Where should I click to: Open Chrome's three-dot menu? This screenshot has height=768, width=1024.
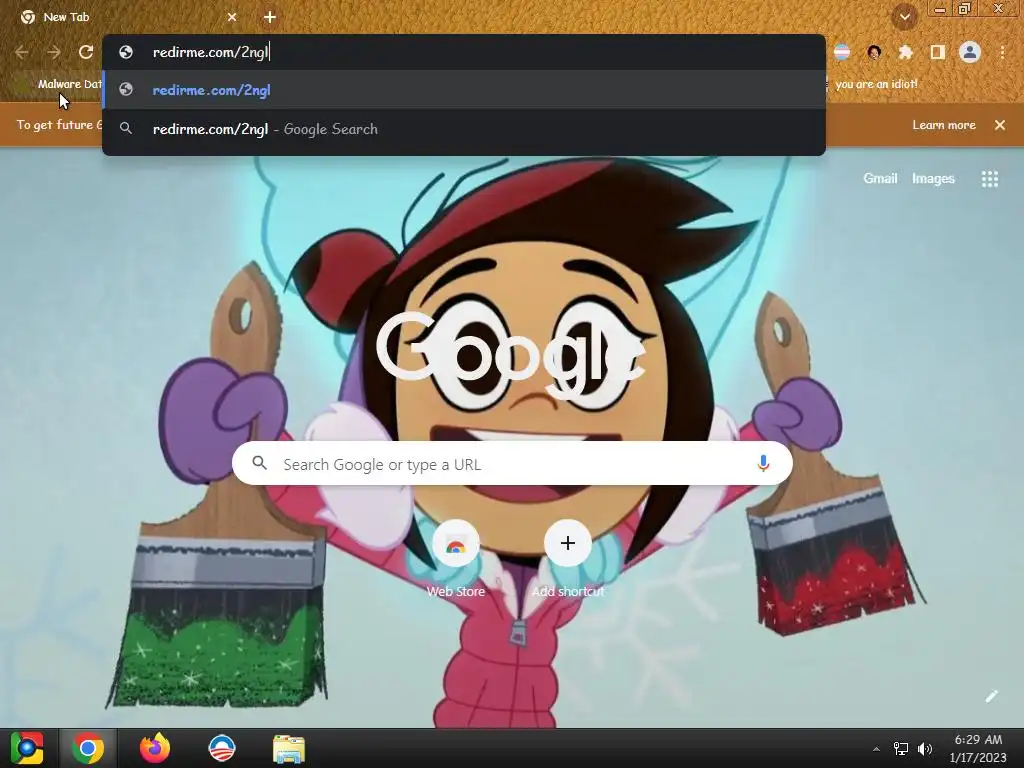point(1002,52)
